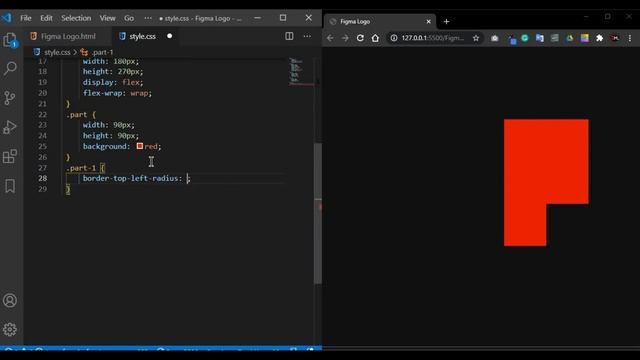
Task: Open the Go menu
Action: coord(129,18)
